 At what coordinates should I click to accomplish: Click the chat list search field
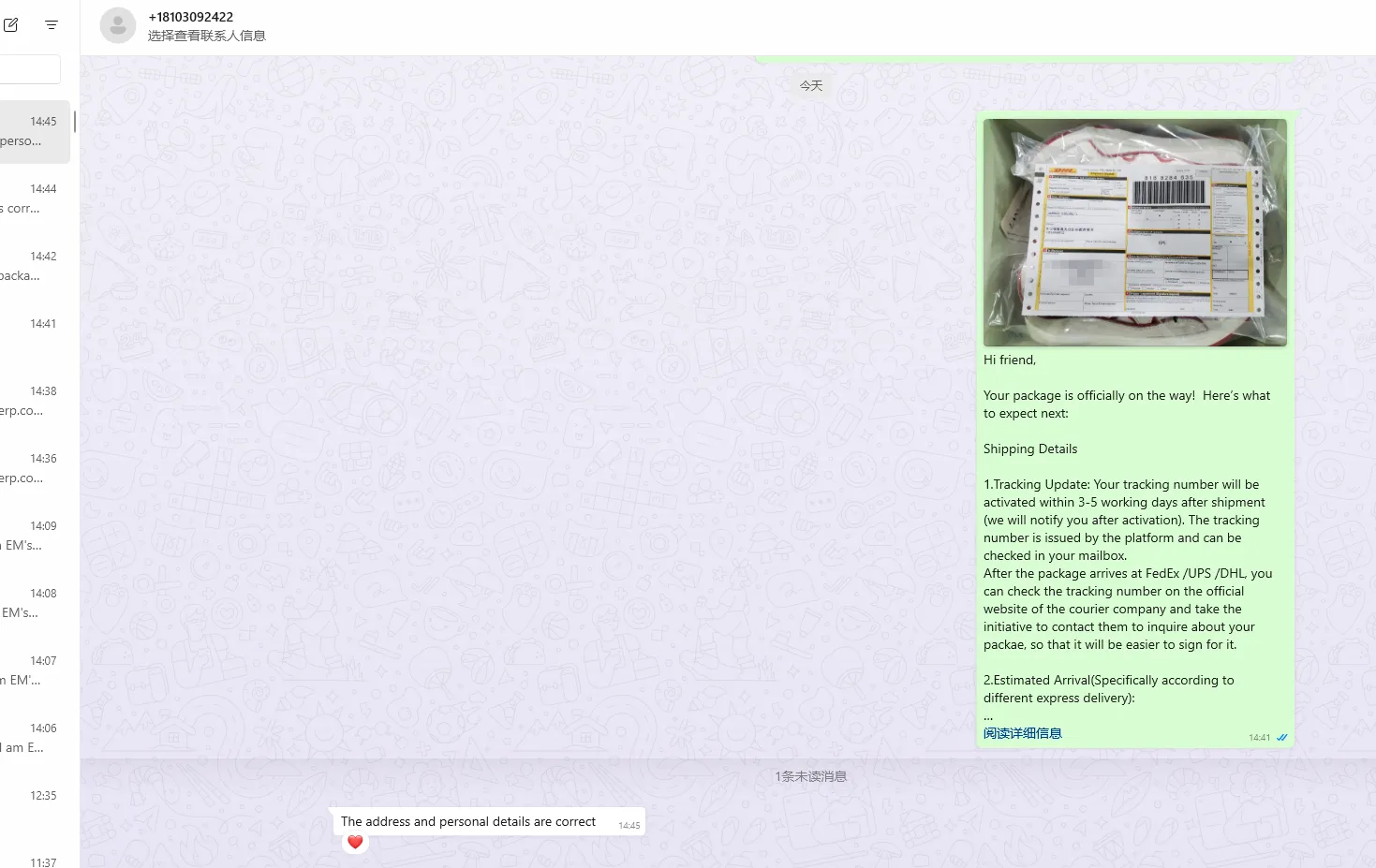pyautogui.click(x=30, y=69)
